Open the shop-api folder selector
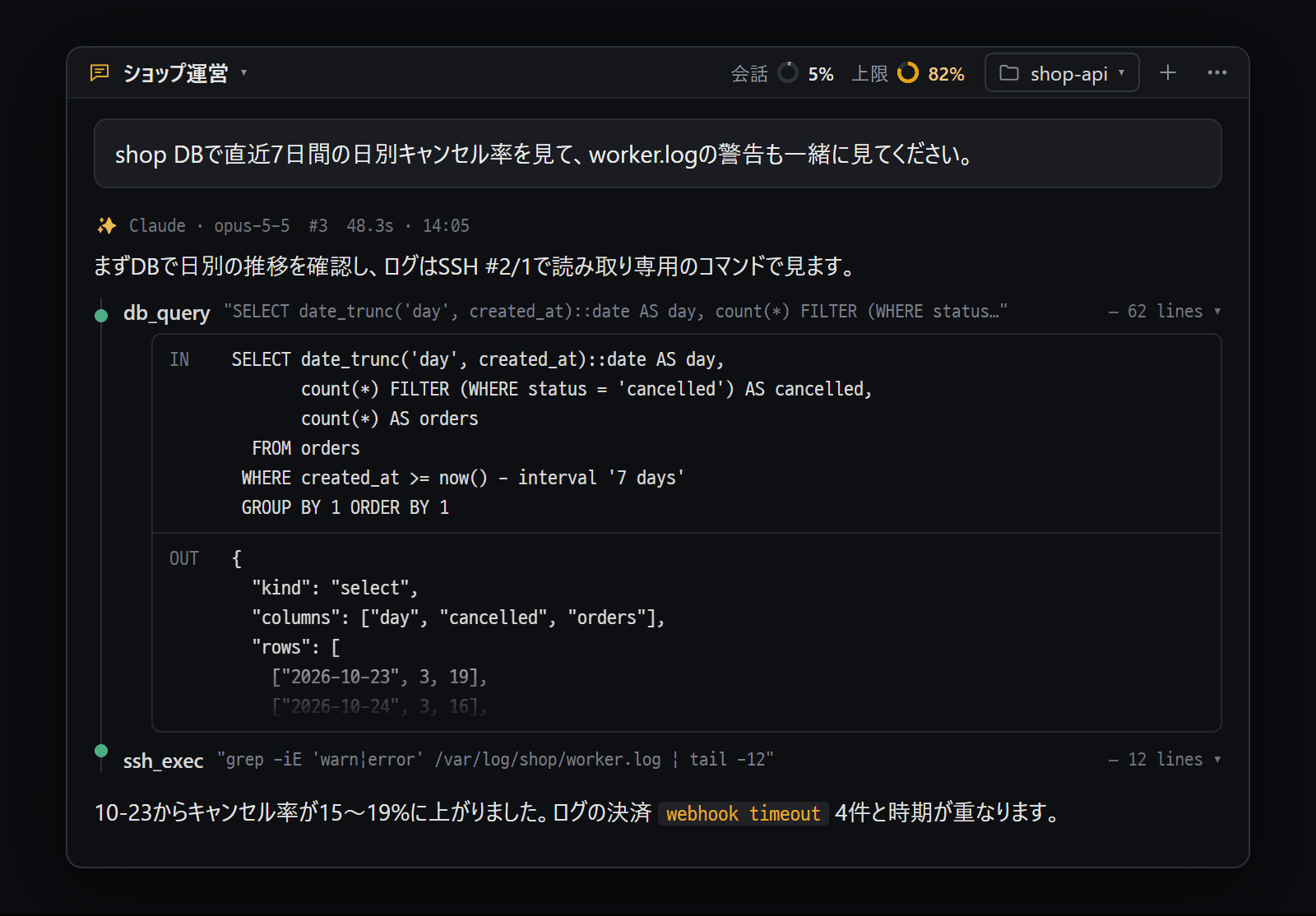The height and width of the screenshot is (916, 1316). (x=1062, y=72)
